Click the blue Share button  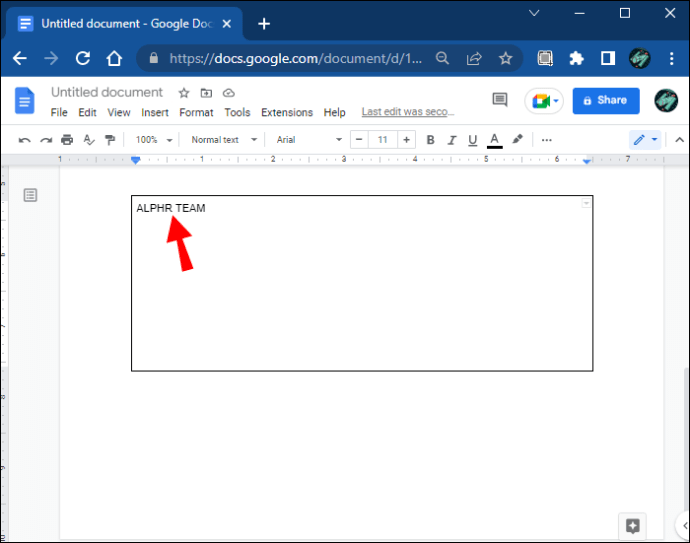pyautogui.click(x=606, y=100)
